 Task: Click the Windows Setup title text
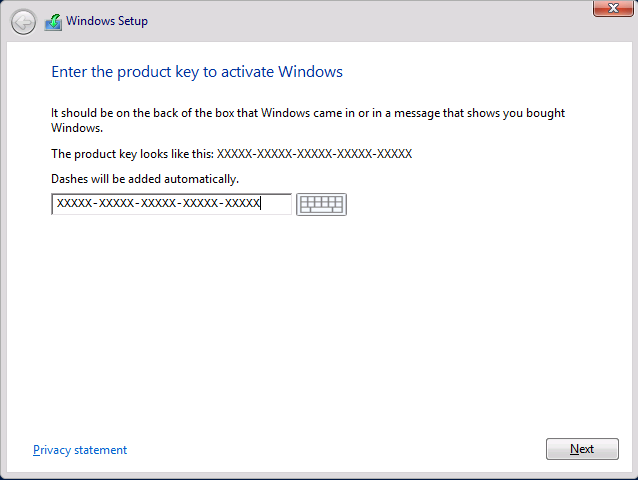pyautogui.click(x=107, y=21)
